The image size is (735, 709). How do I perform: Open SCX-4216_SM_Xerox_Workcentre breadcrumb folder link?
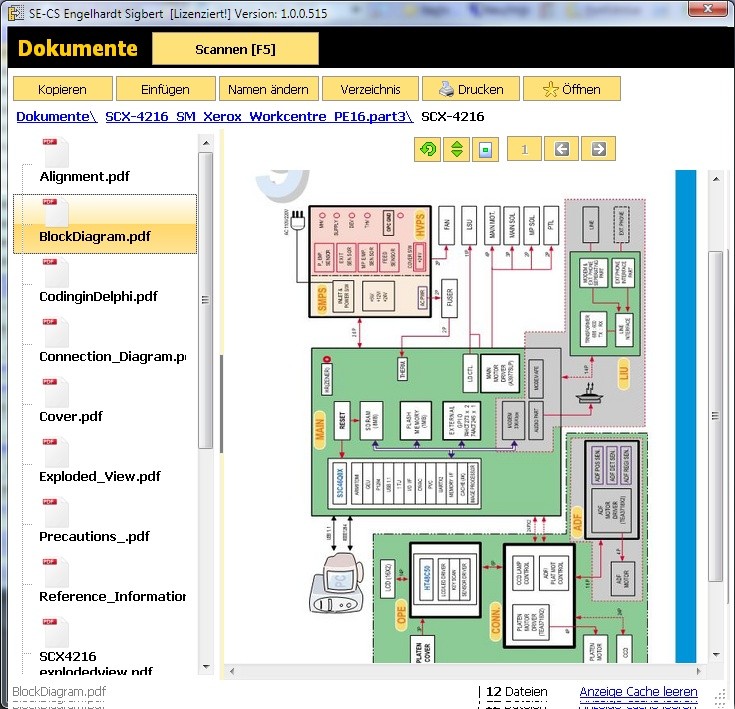pyautogui.click(x=258, y=116)
